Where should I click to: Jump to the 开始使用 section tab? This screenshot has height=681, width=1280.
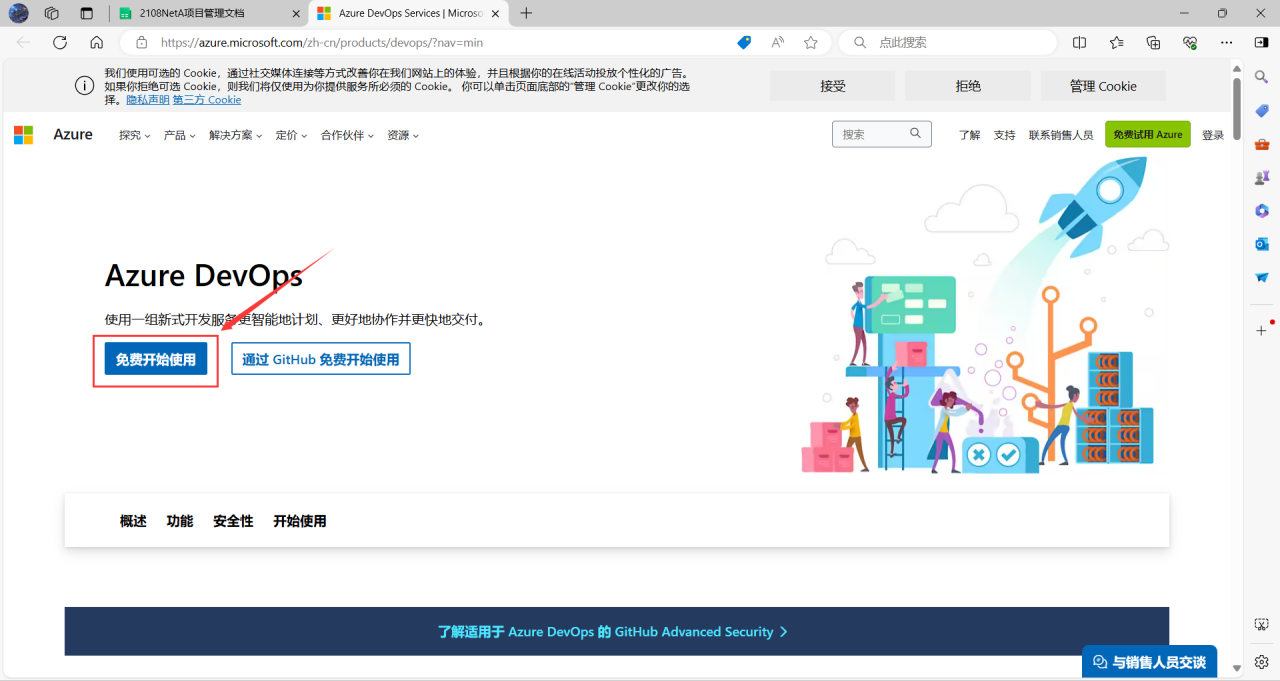click(300, 521)
